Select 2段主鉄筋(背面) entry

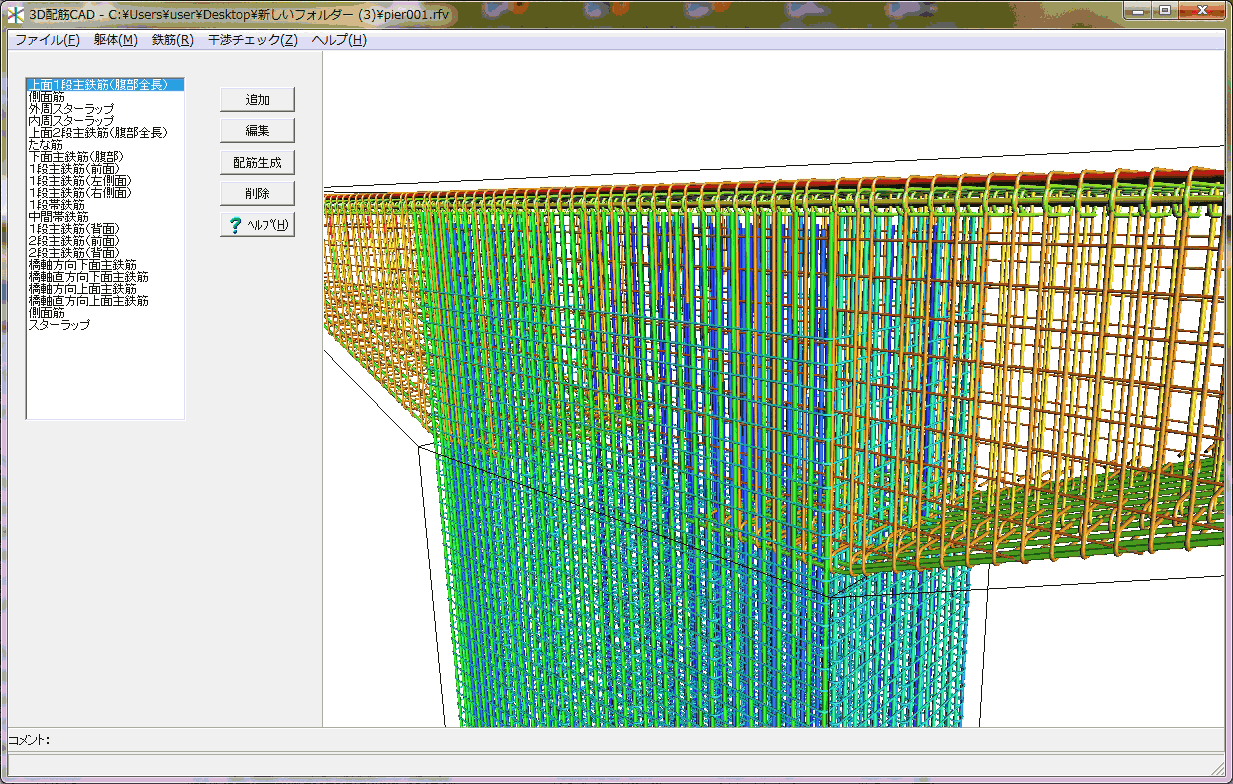click(74, 253)
